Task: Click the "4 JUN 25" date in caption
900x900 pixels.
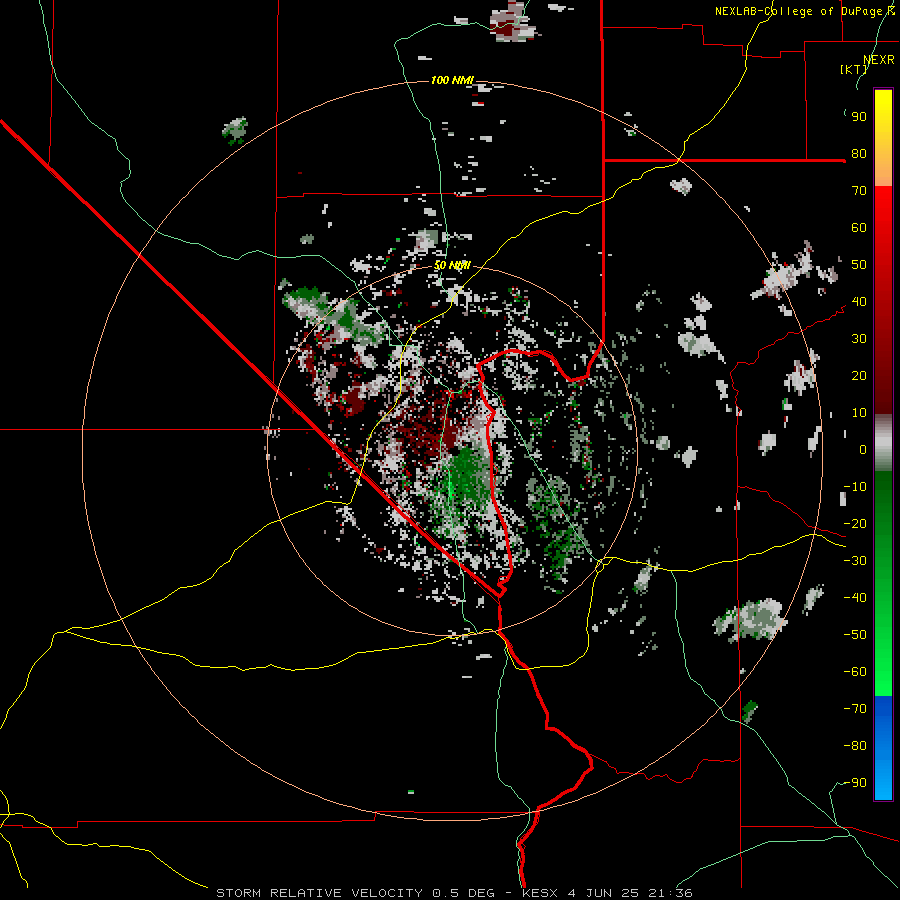Action: (603, 893)
